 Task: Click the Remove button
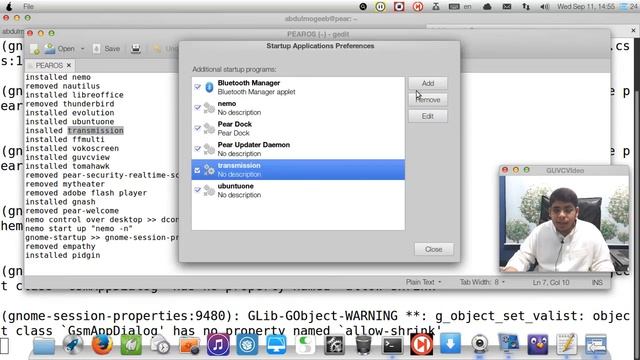[x=428, y=100]
